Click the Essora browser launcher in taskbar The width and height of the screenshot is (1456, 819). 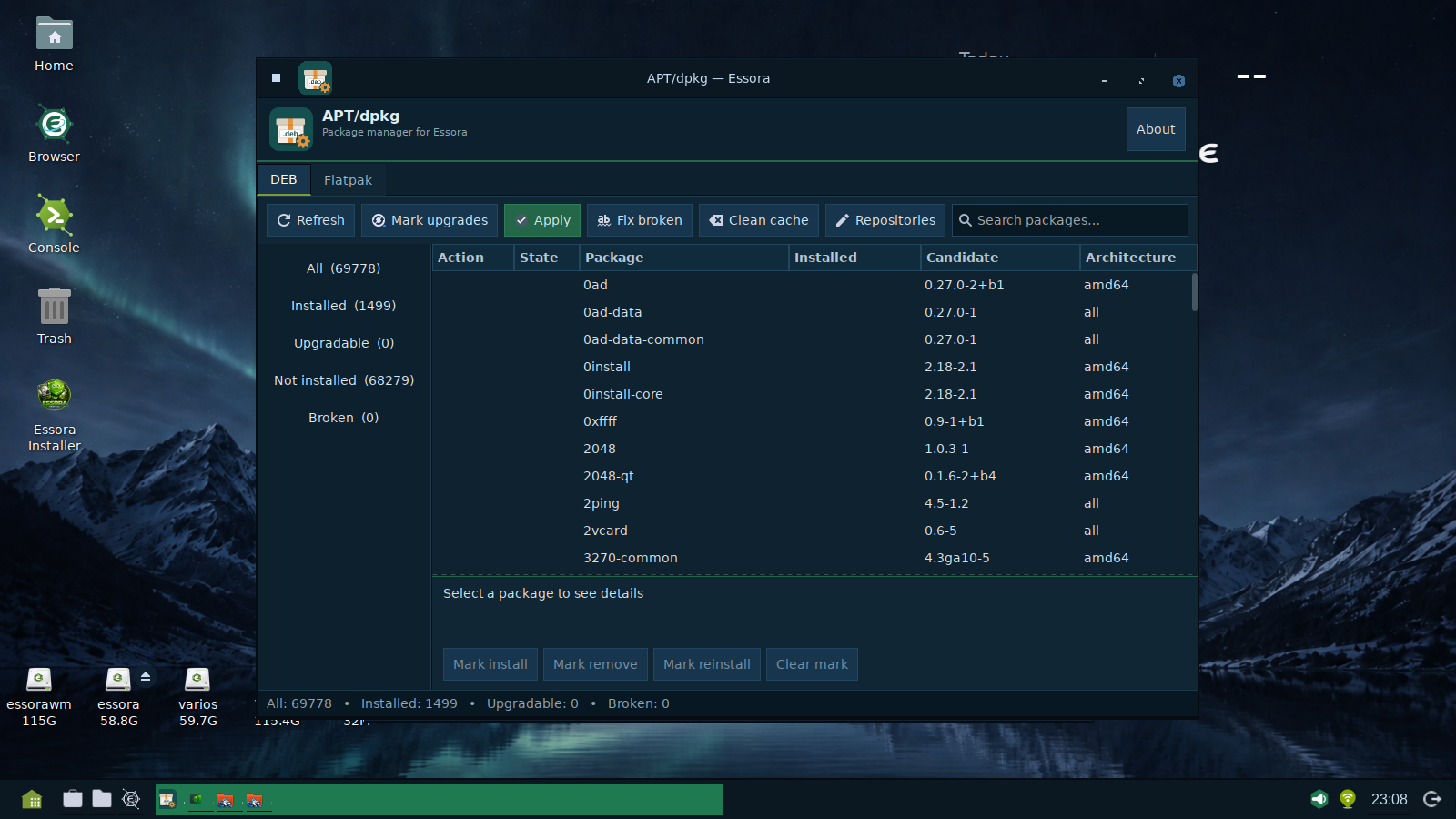point(131,799)
